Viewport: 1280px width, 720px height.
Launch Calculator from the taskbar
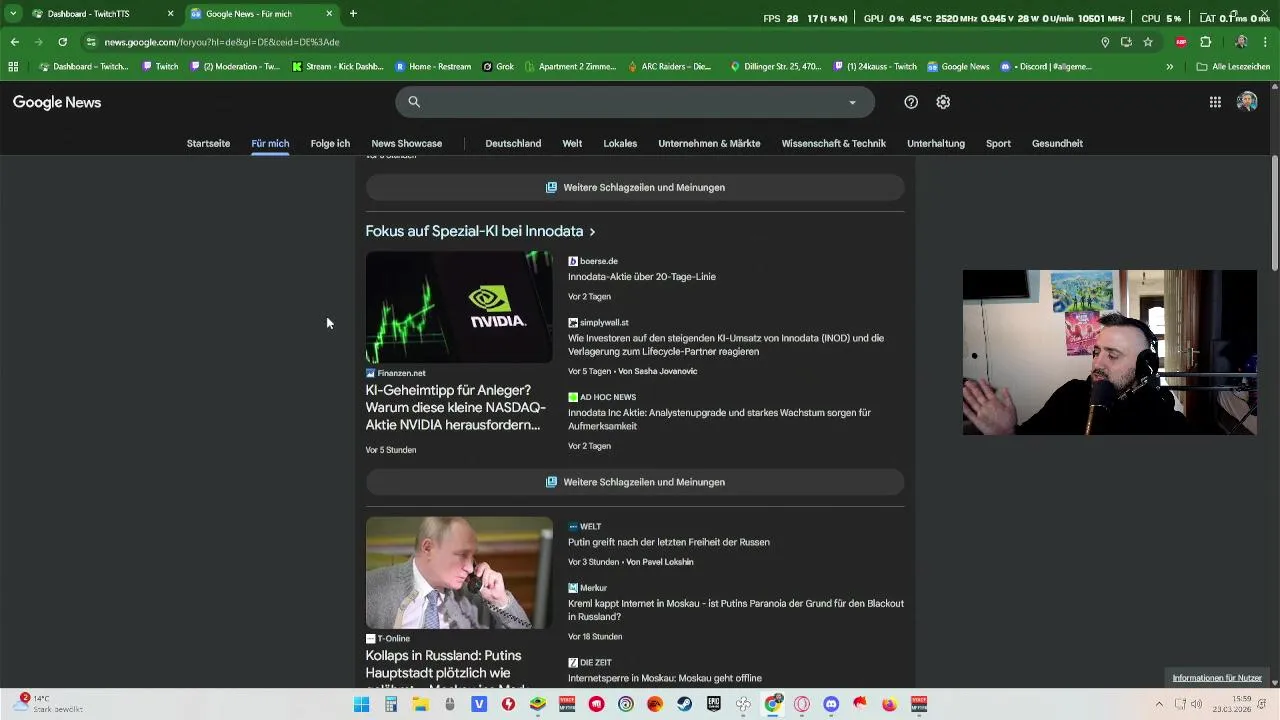click(x=391, y=704)
